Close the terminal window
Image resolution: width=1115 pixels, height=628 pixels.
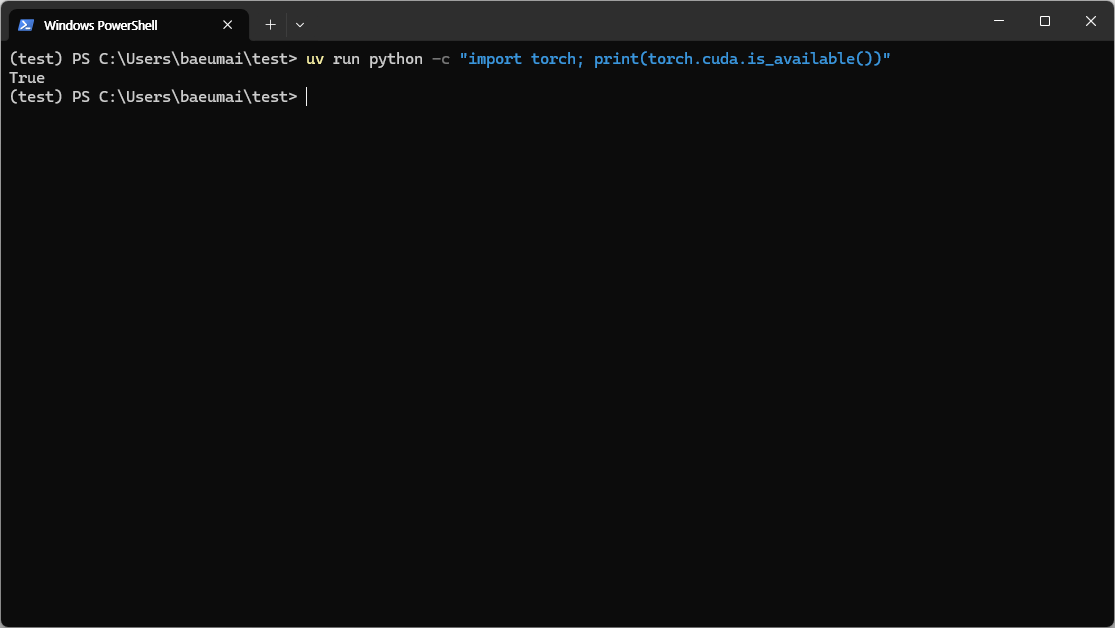click(x=1091, y=21)
